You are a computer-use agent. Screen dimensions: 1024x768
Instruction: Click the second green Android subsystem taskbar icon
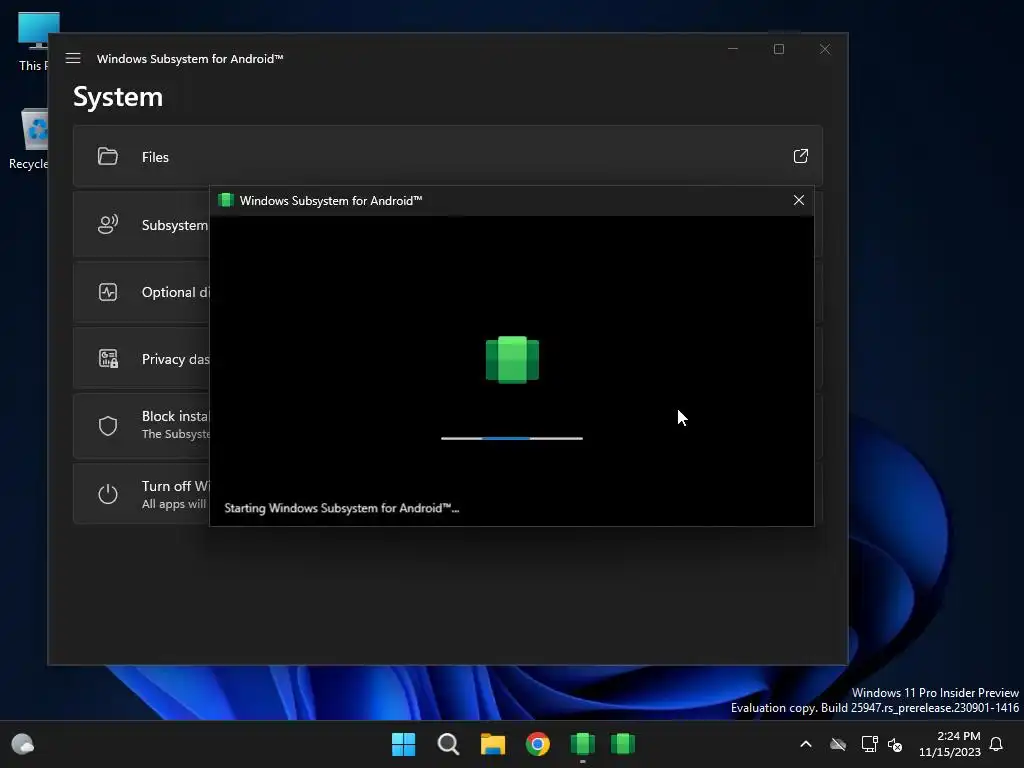(x=622, y=744)
